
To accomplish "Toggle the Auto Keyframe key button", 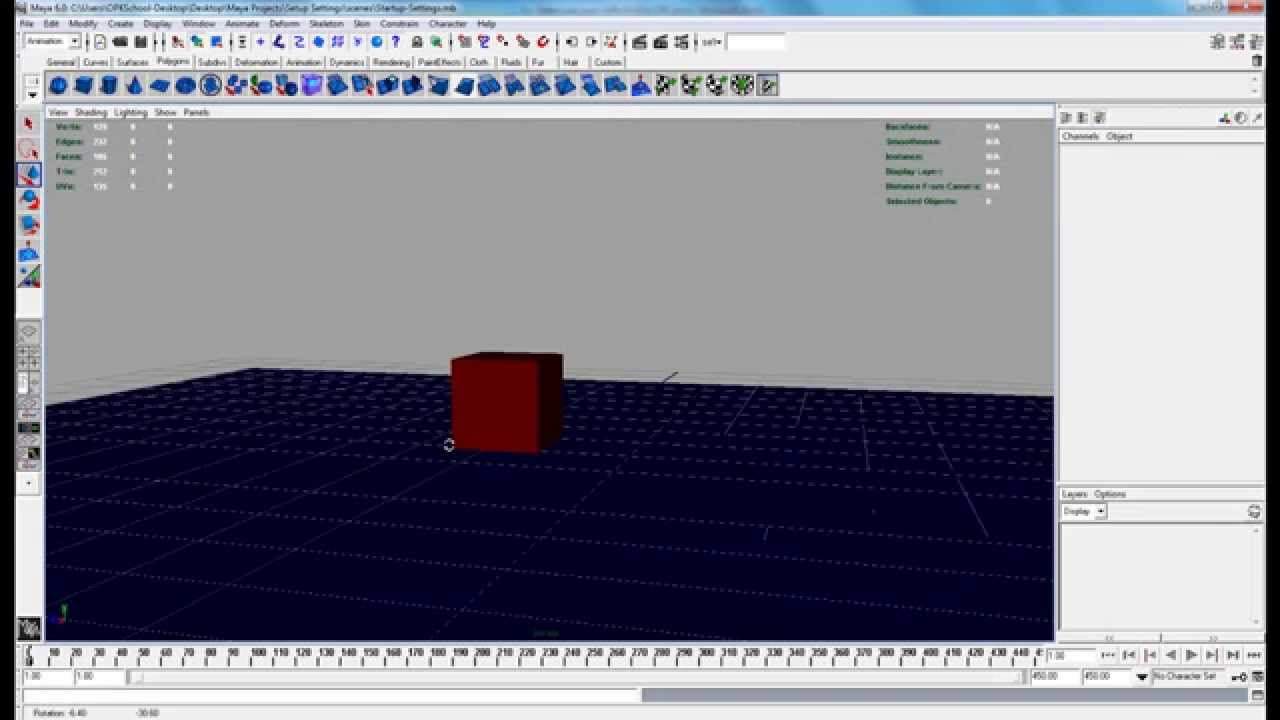I will point(1239,677).
